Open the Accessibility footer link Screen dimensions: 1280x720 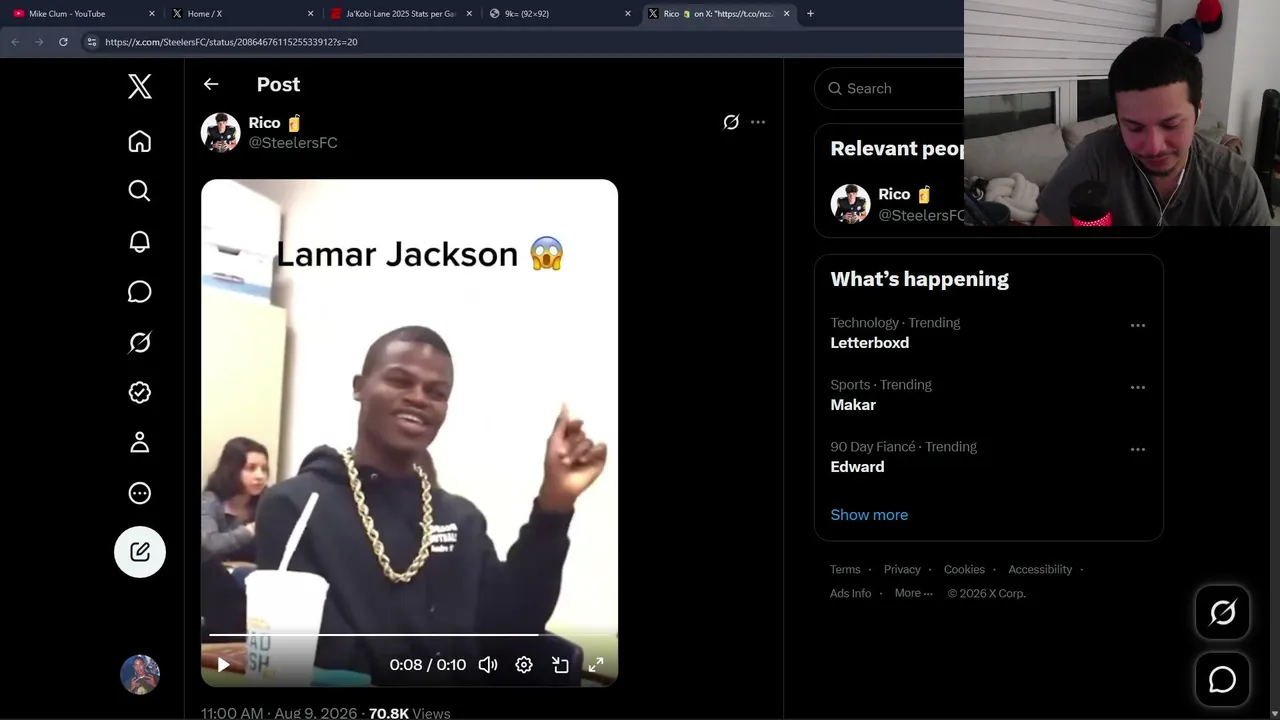1040,570
